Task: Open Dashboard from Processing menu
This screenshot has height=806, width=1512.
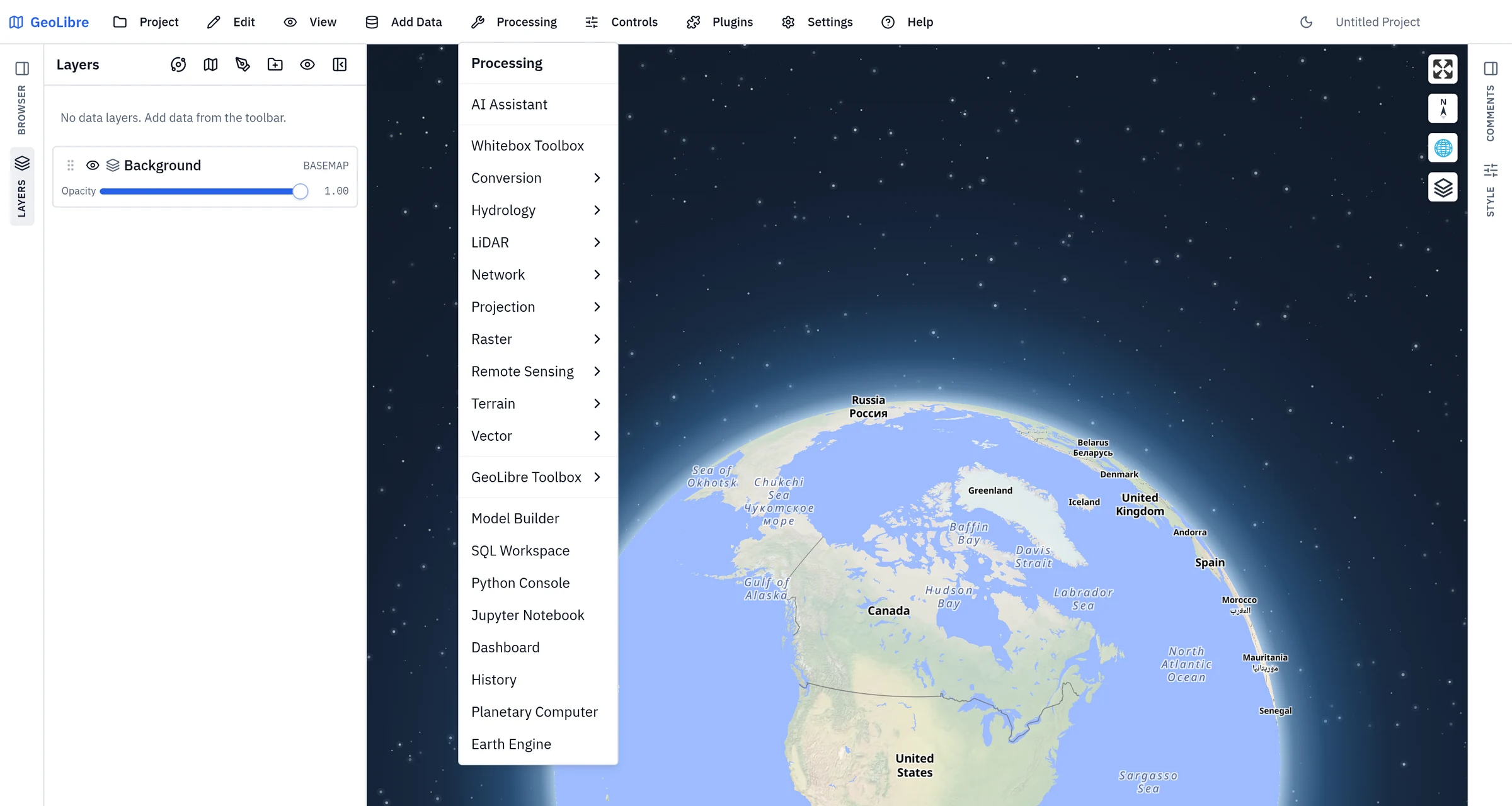Action: click(x=537, y=647)
